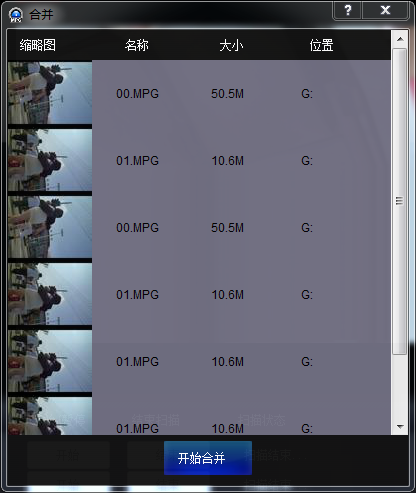Viewport: 416px width, 493px height.
Task: Click the 开始合并 button
Action: (x=208, y=458)
